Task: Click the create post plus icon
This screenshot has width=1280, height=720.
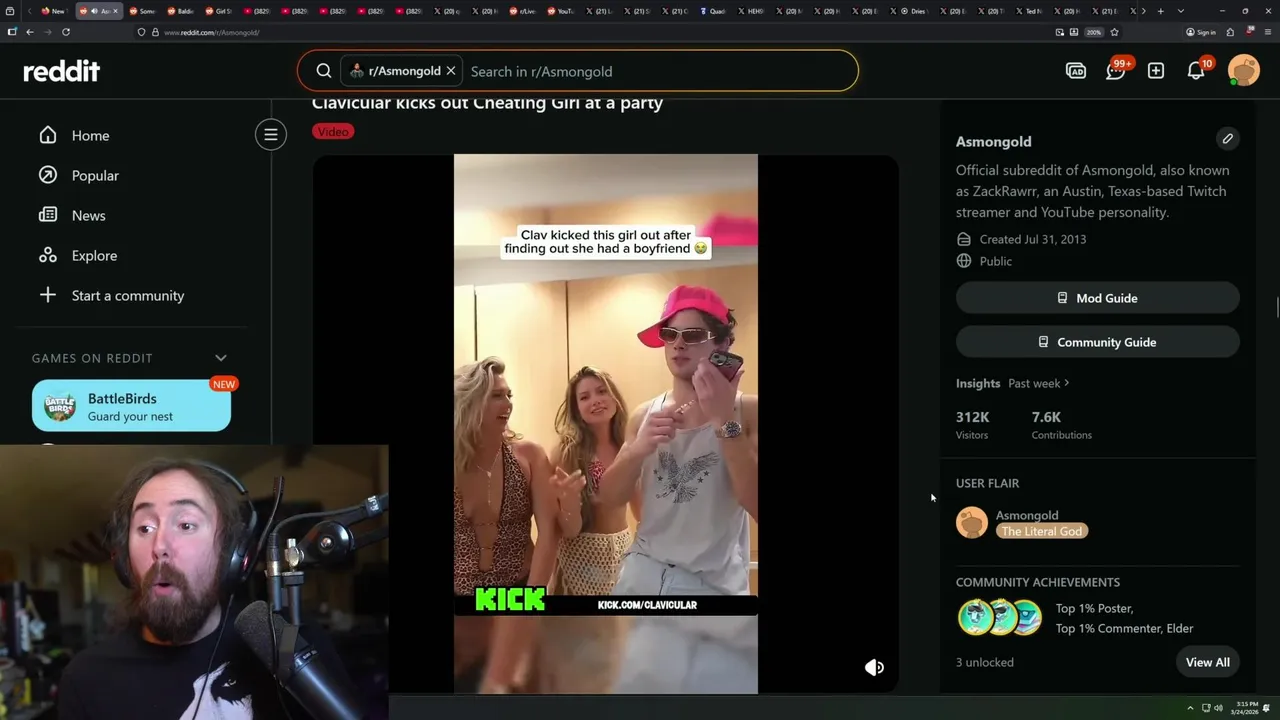Action: tap(1156, 71)
